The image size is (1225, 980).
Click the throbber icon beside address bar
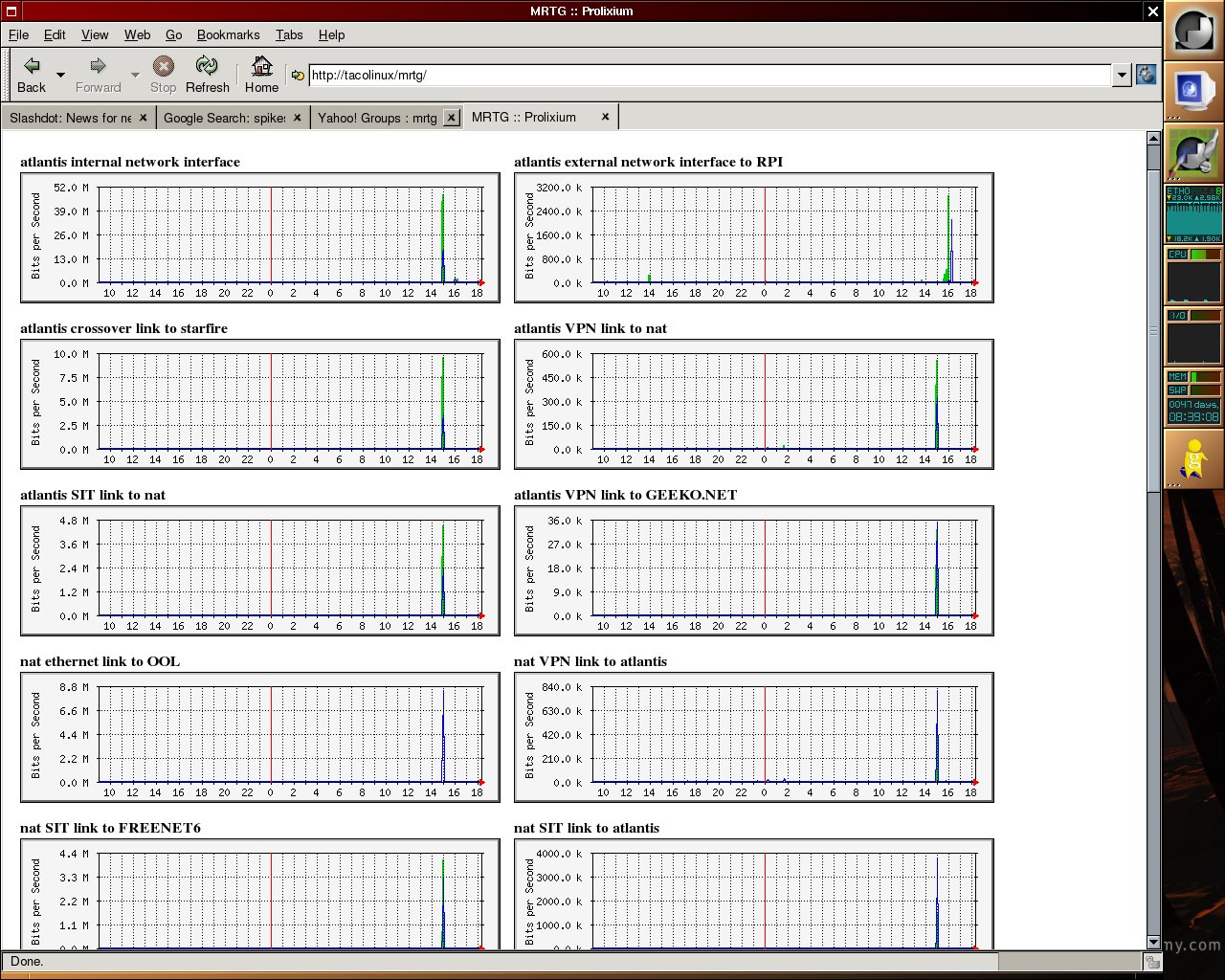1146,75
